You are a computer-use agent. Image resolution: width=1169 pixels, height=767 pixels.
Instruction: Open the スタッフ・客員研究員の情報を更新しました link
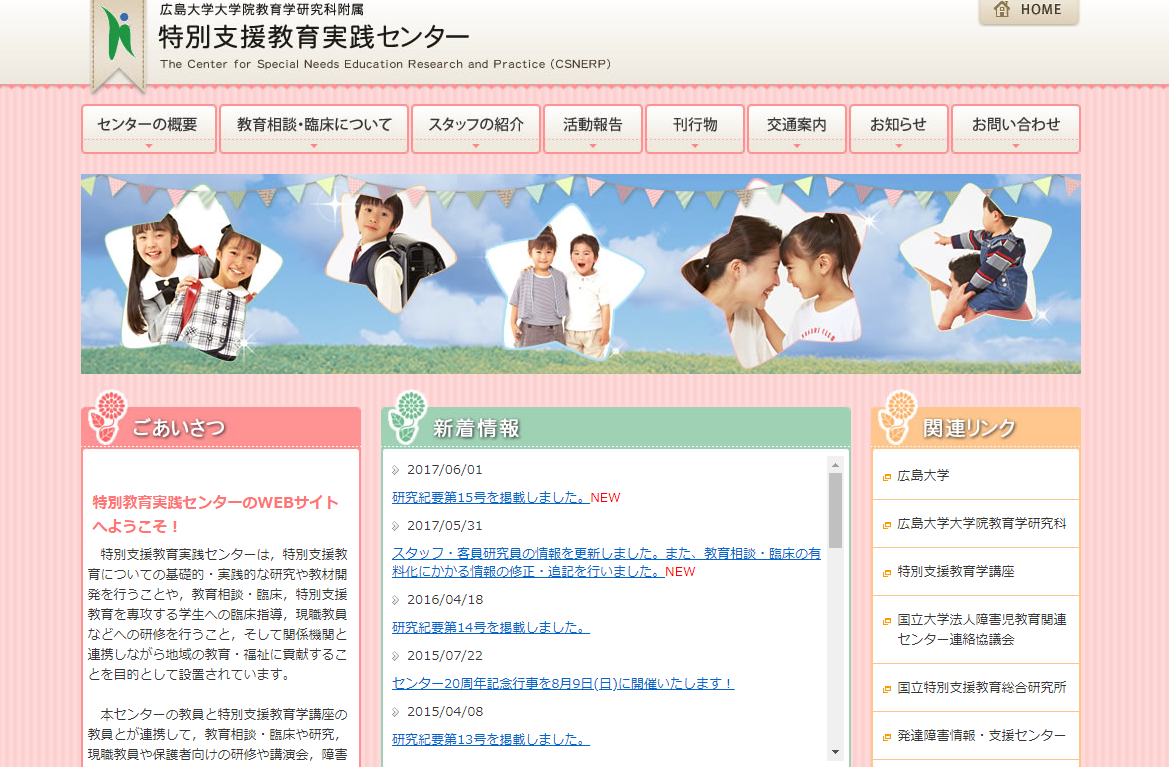coord(606,562)
